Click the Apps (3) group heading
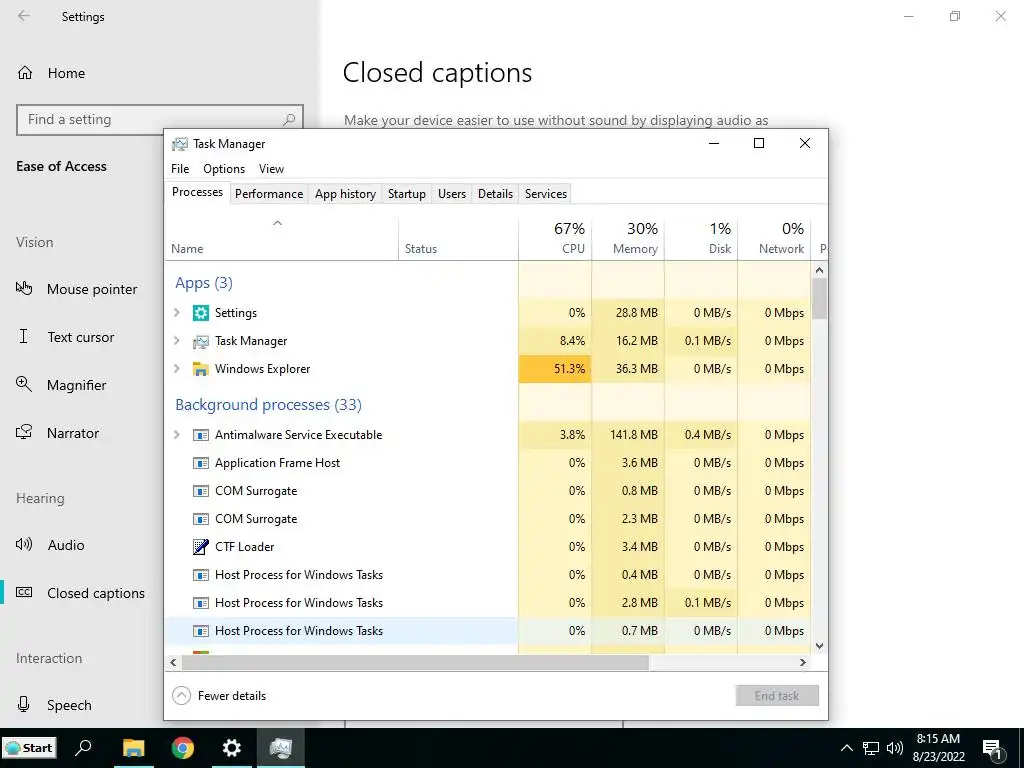The height and width of the screenshot is (768, 1024). (x=204, y=283)
